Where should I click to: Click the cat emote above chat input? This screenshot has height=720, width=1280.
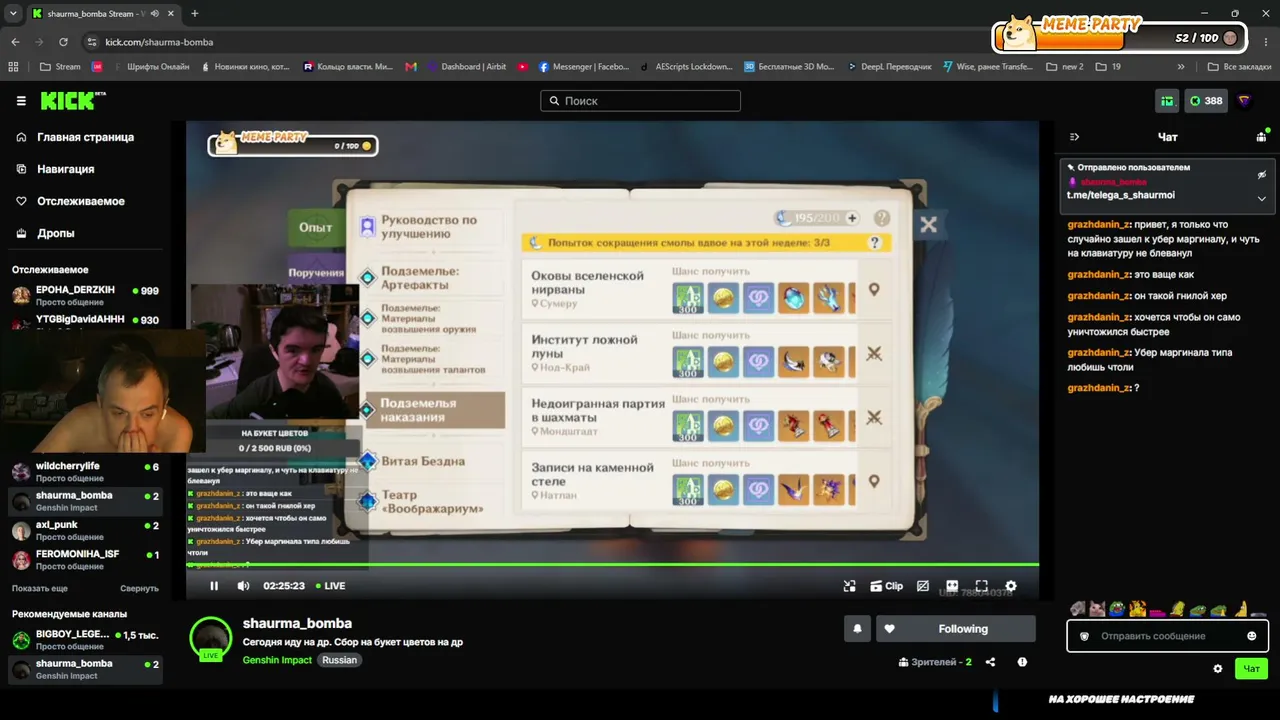pyautogui.click(x=1097, y=609)
